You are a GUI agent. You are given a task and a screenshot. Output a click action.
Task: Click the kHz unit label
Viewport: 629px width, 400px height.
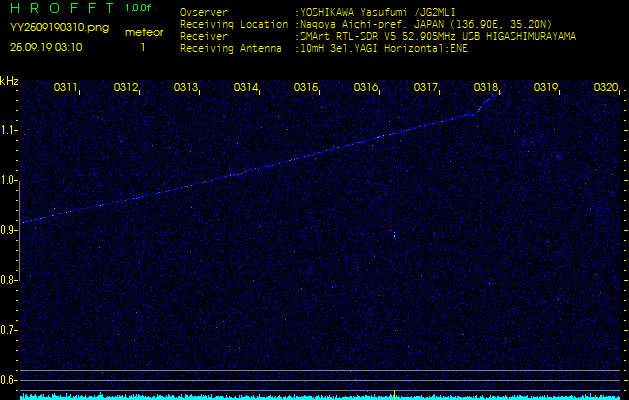pyautogui.click(x=9, y=80)
